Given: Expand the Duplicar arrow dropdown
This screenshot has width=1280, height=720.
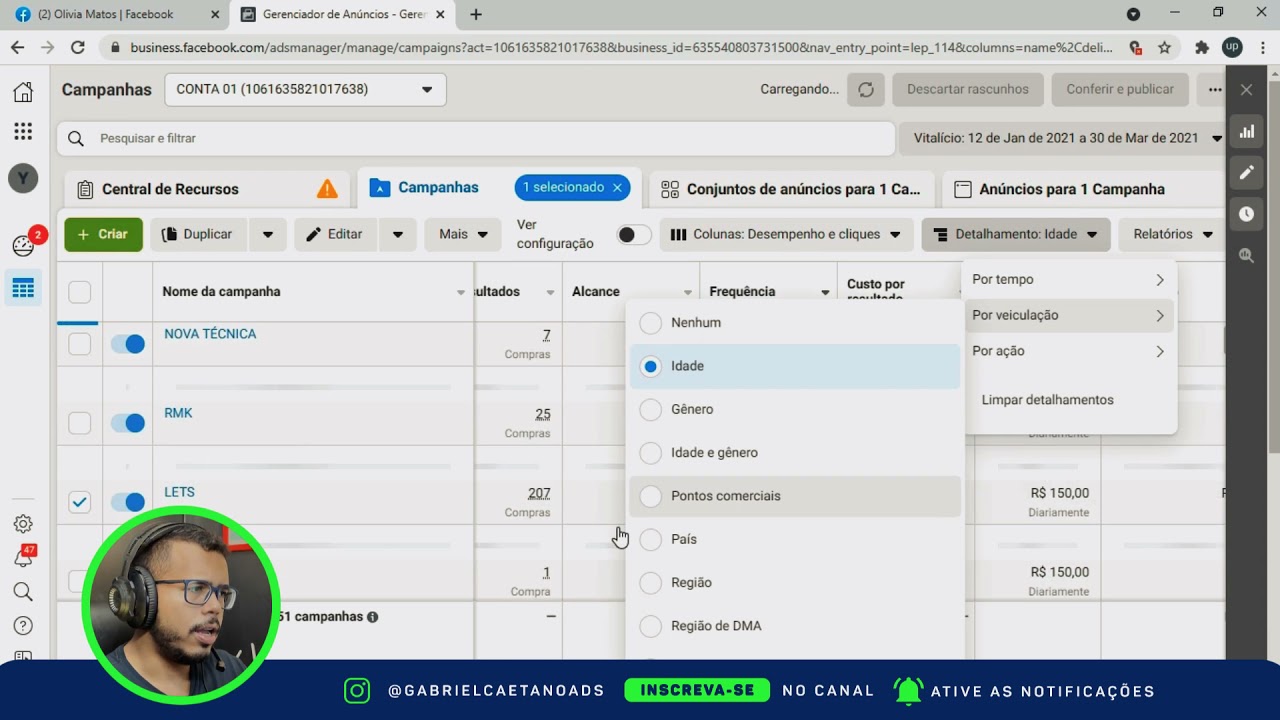Looking at the screenshot, I should [268, 234].
